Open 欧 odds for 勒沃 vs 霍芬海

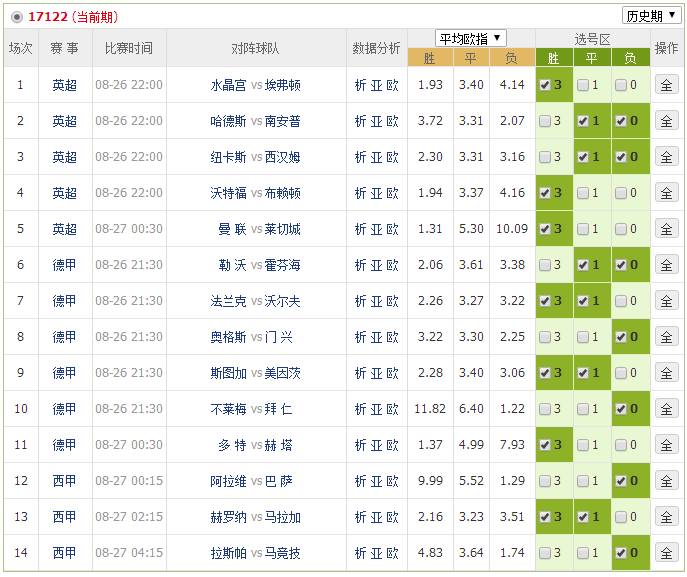(x=392, y=265)
